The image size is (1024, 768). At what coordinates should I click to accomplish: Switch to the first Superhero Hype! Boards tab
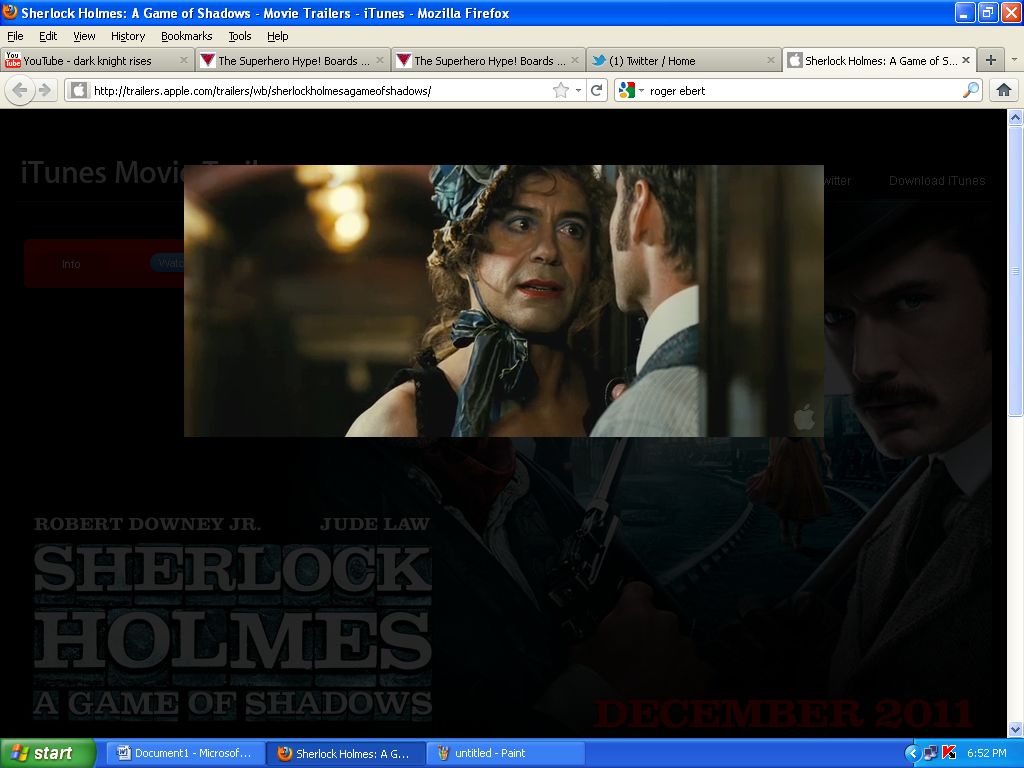[x=285, y=60]
